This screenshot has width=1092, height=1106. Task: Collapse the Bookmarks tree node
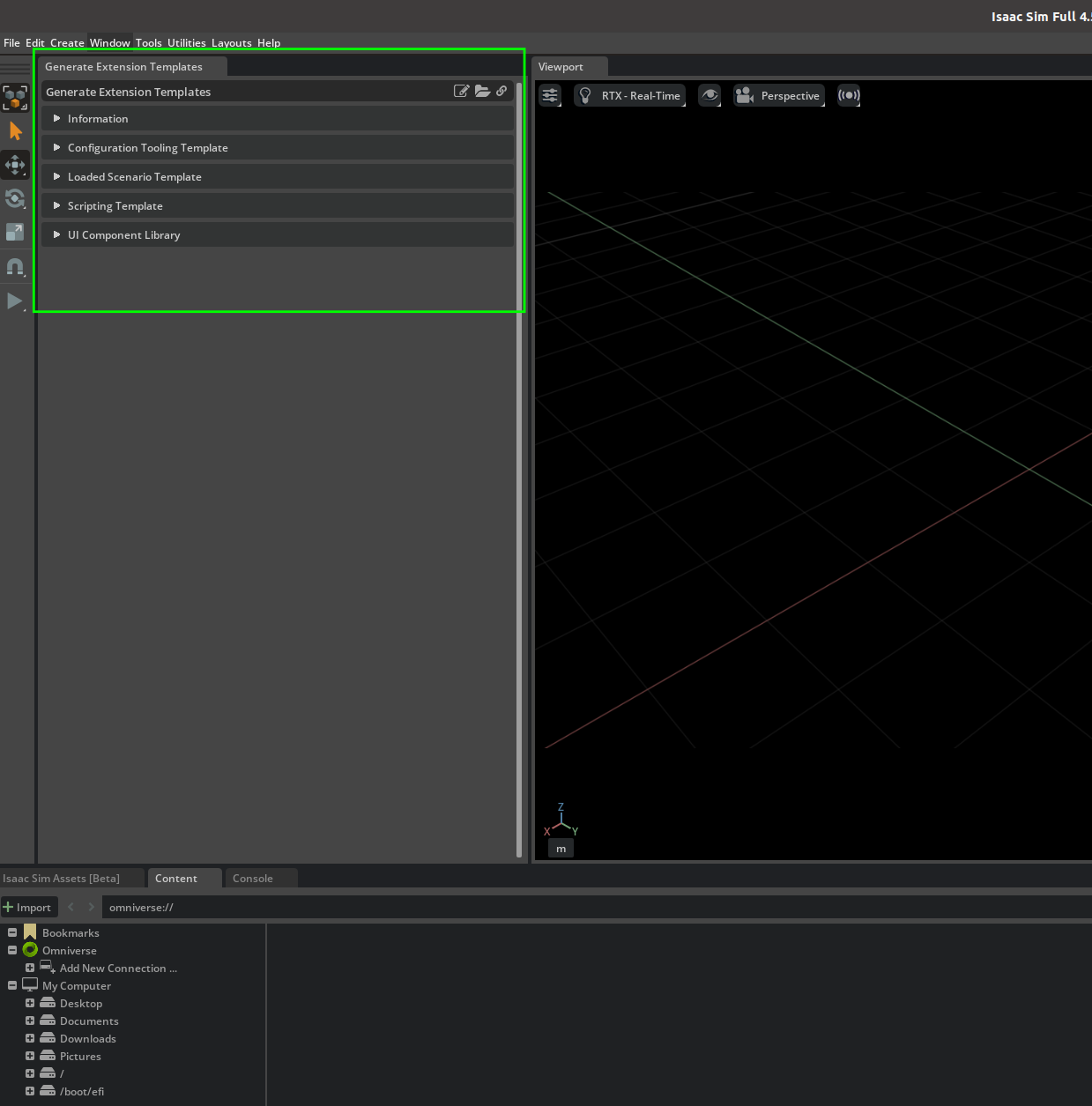12,932
